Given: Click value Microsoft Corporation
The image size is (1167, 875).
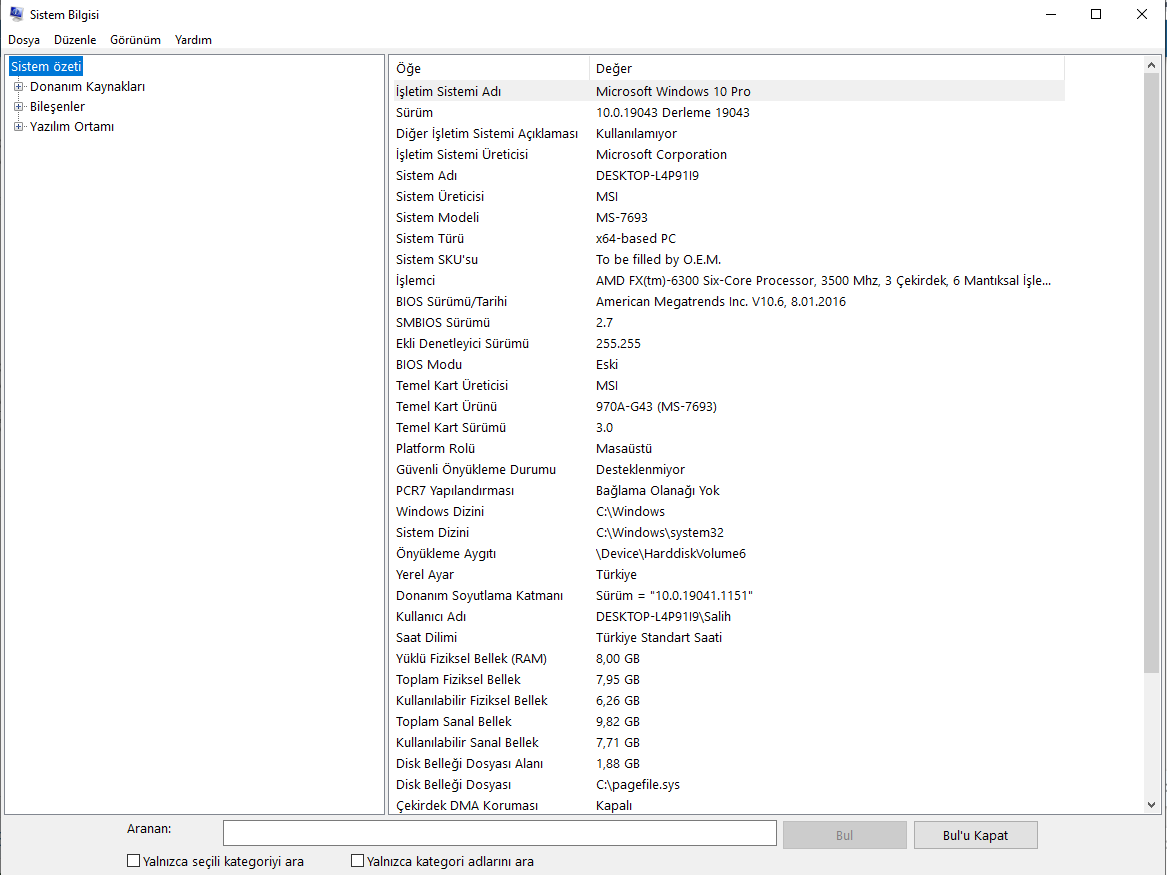Looking at the screenshot, I should point(662,154).
